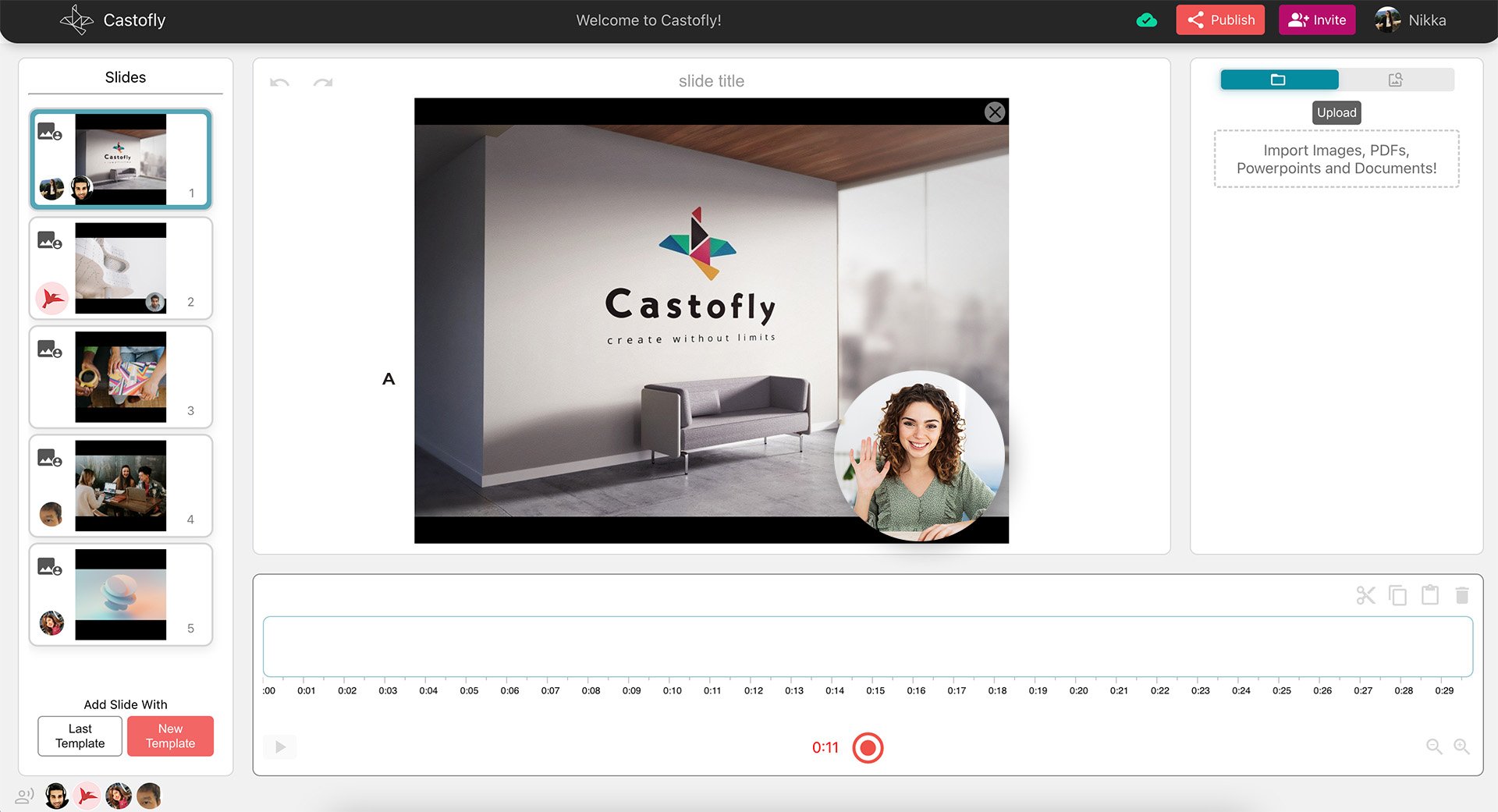Screen dimensions: 1498x812
Task: Zoom out the timeline
Action: tap(1434, 746)
